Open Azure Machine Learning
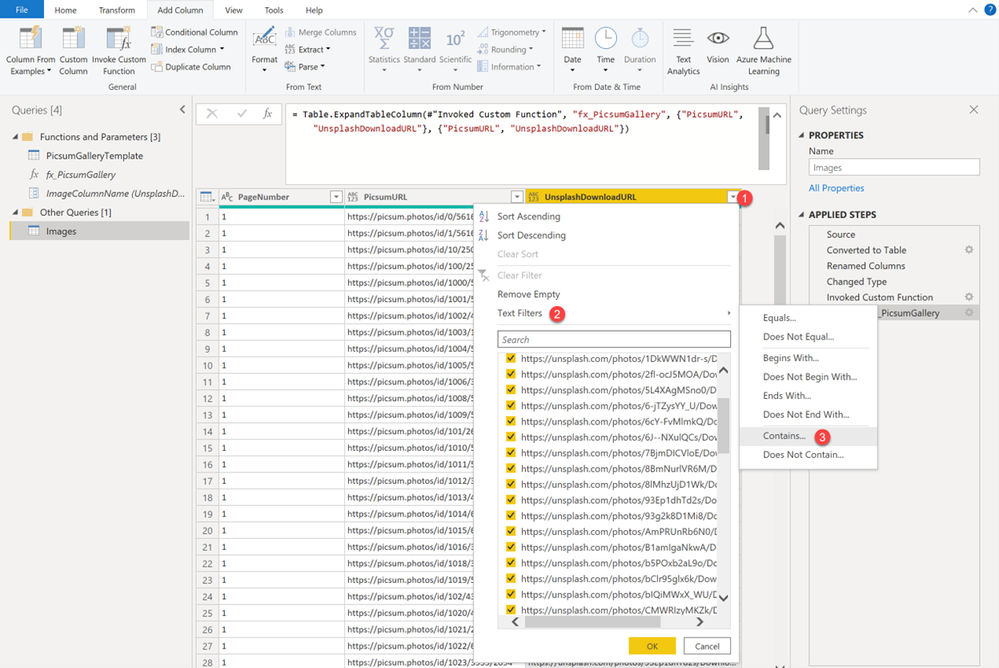The width and height of the screenshot is (999, 668). (x=763, y=51)
